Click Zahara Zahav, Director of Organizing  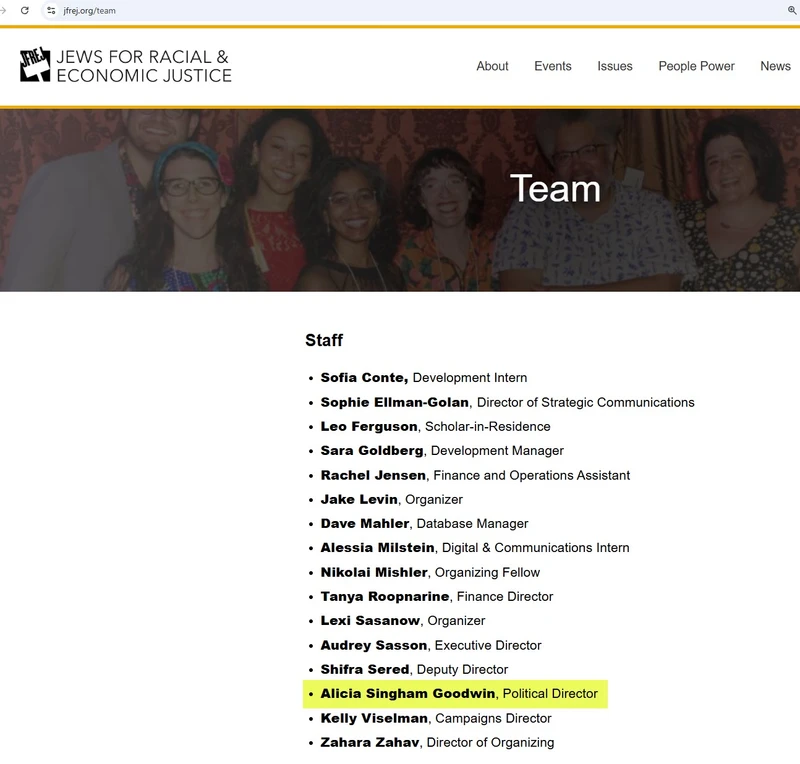coord(436,742)
